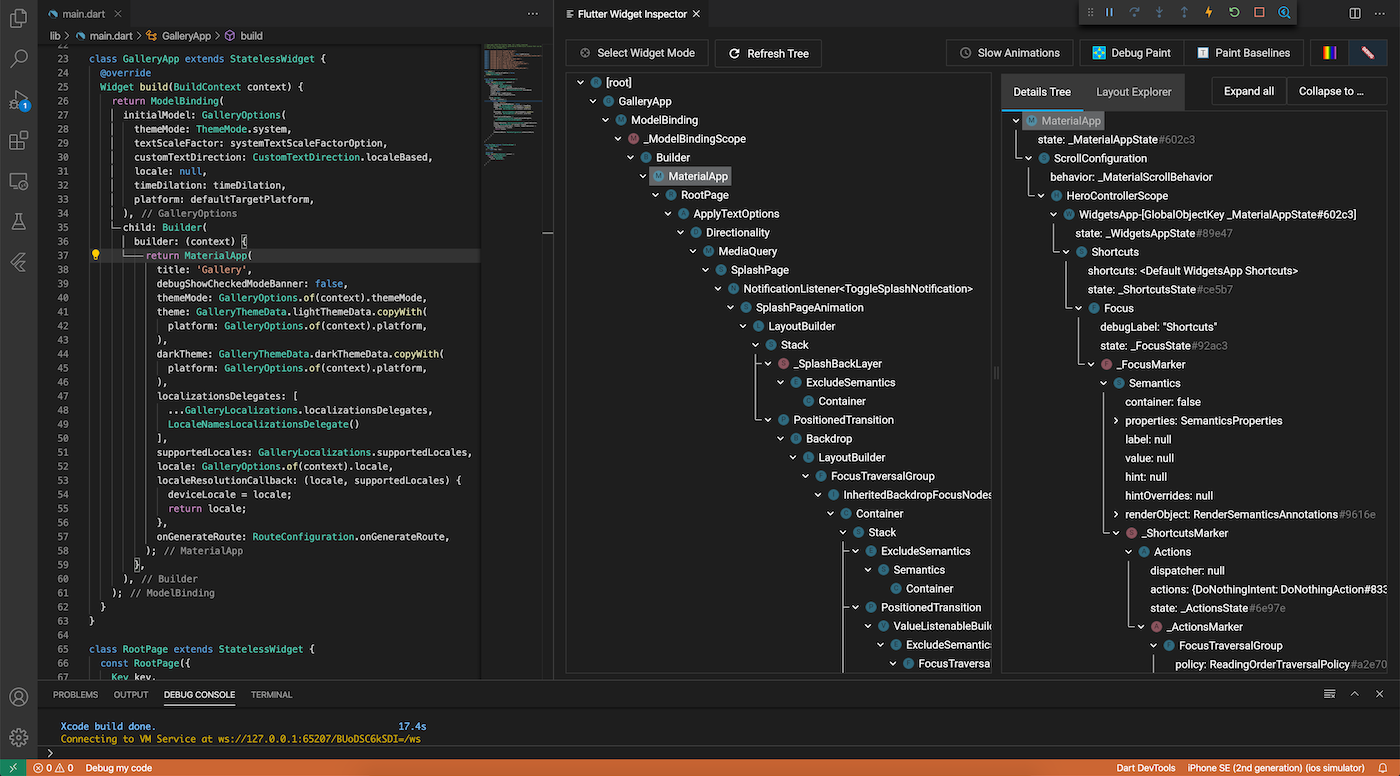Pause execution using the pause icon
The height and width of the screenshot is (776, 1400).
click(x=1110, y=13)
